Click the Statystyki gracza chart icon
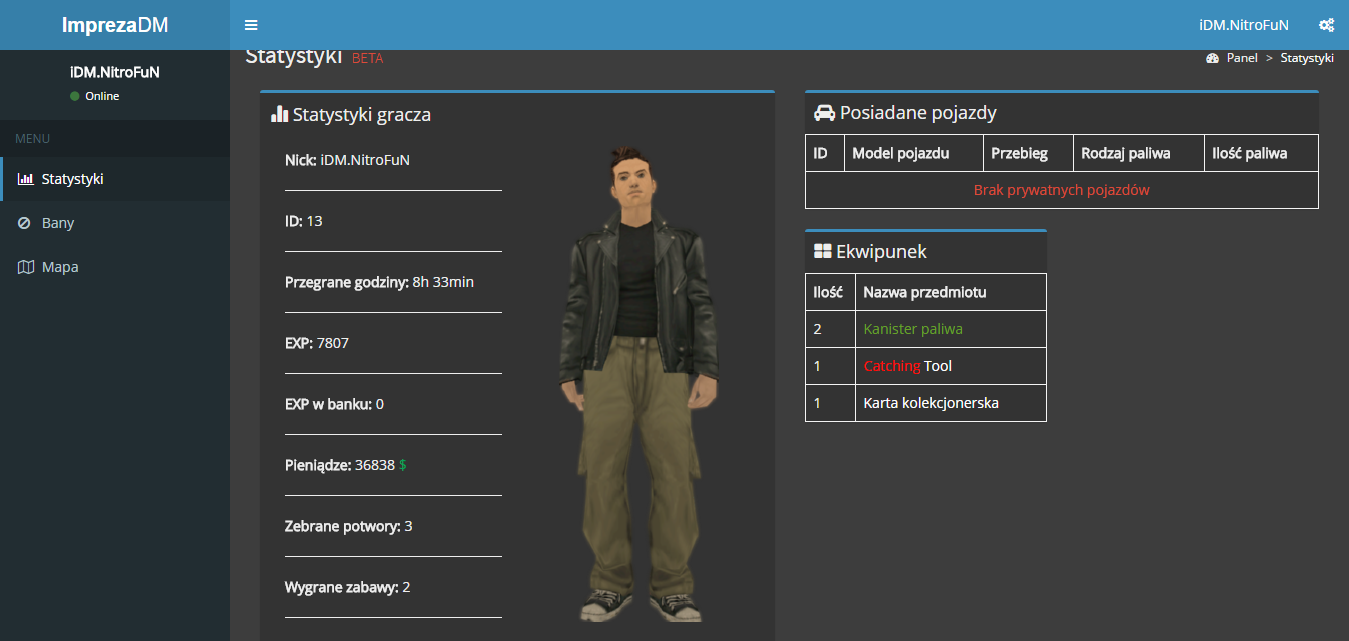Viewport: 1349px width, 641px height. click(280, 114)
